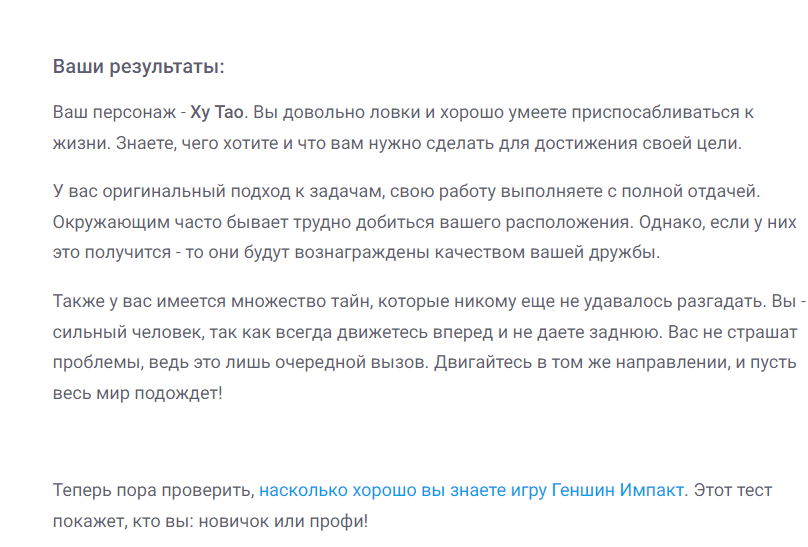Click the sentence starting 'Ваш персонаж -'
Viewport: 808px width, 547px height.
pyautogui.click(x=150, y=112)
